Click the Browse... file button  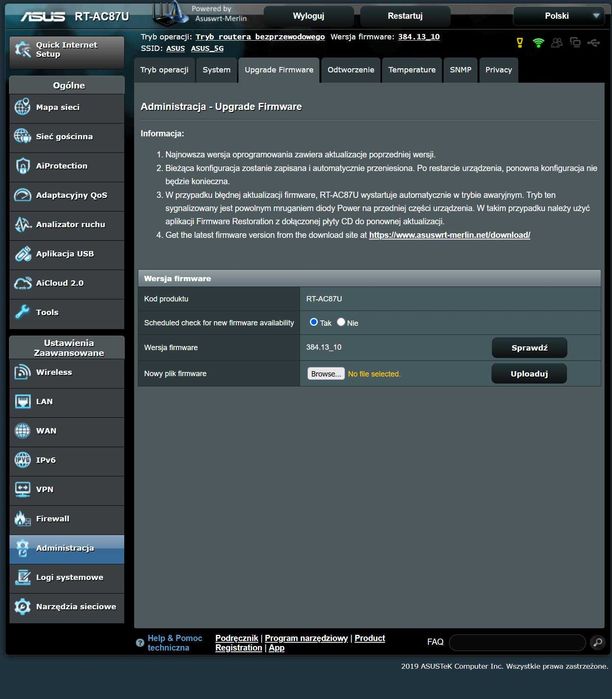[326, 374]
